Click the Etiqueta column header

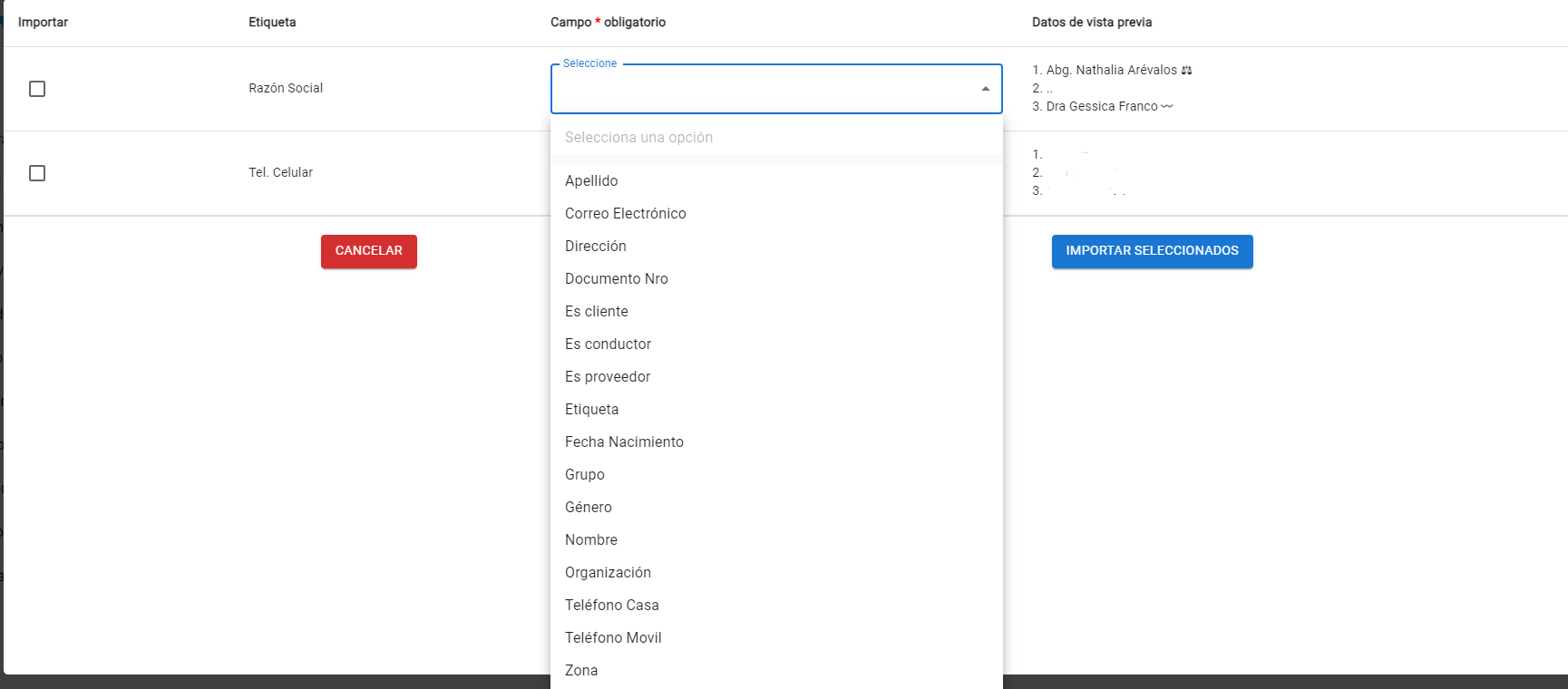tap(272, 23)
